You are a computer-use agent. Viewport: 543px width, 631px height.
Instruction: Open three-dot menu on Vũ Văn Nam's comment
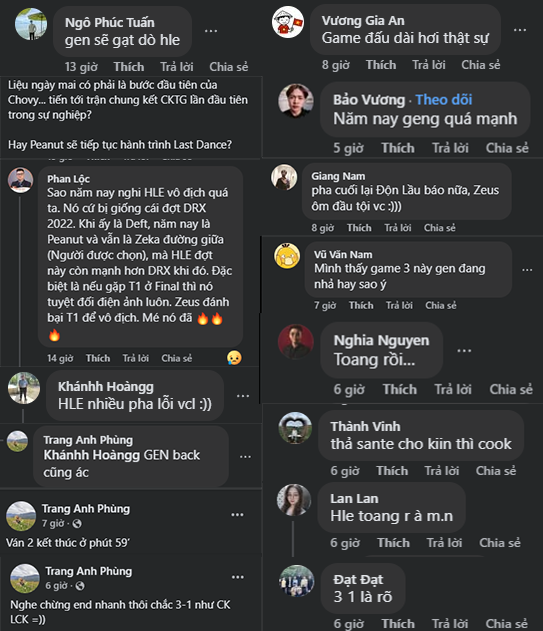click(x=527, y=270)
